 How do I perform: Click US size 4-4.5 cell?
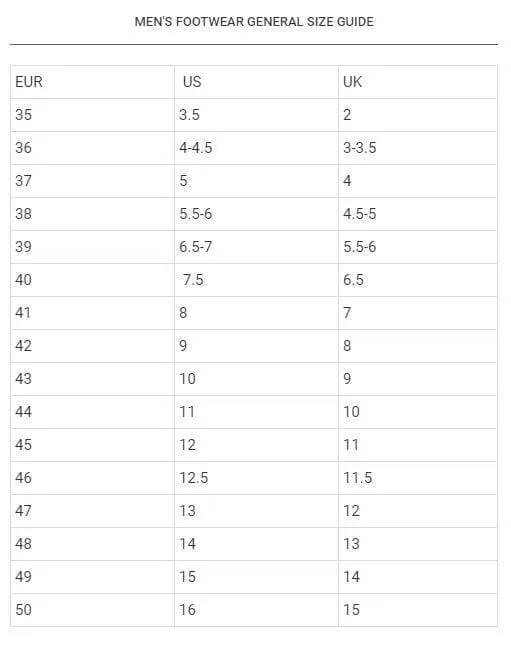pyautogui.click(x=256, y=148)
